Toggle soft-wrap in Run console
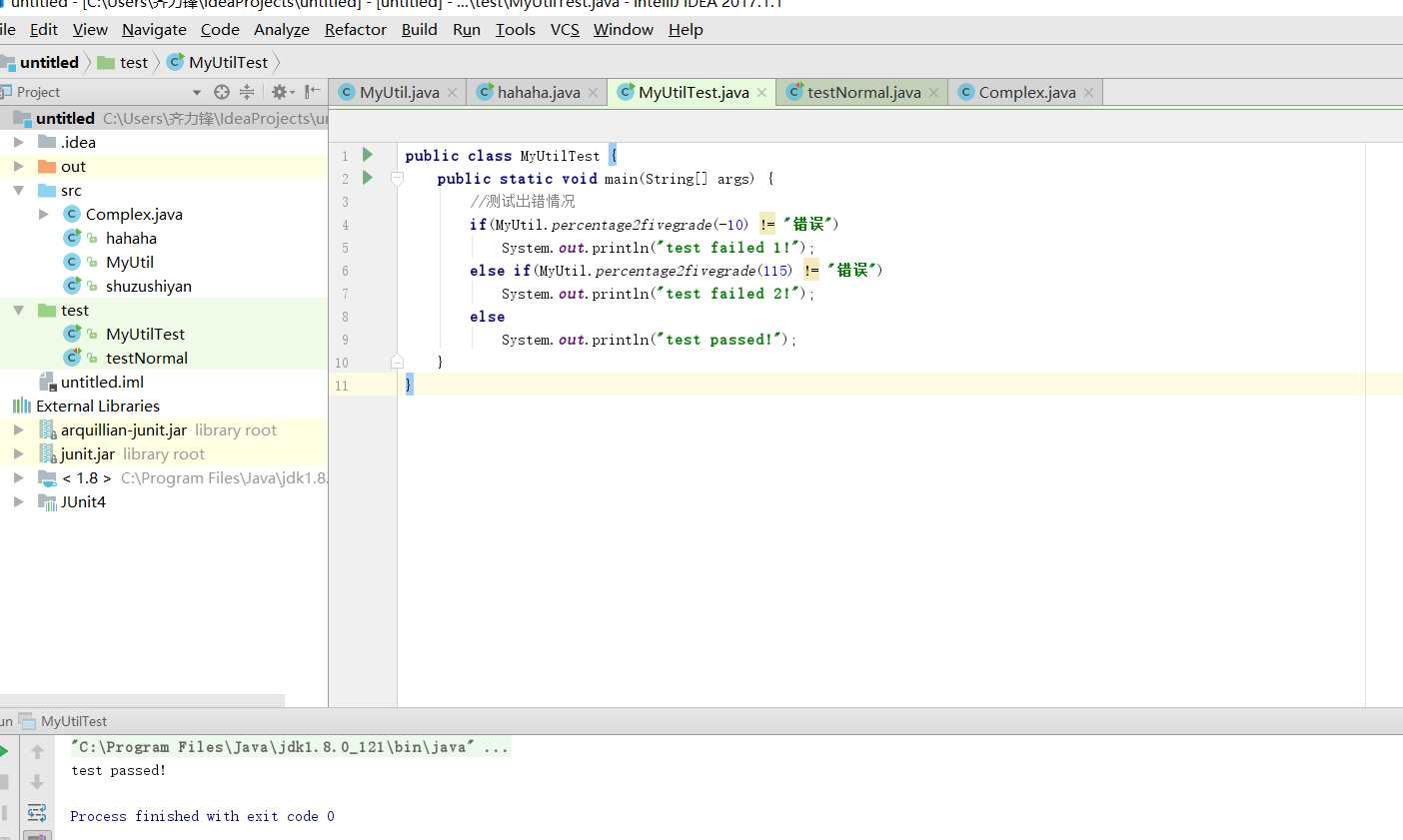This screenshot has width=1403, height=840. tap(37, 812)
